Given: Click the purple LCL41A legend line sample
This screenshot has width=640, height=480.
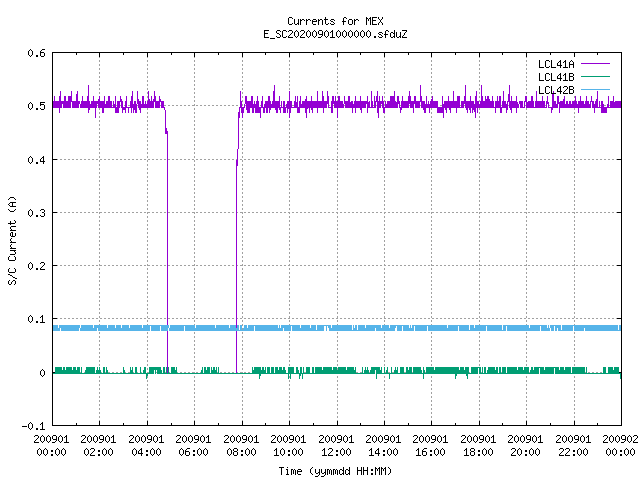Looking at the screenshot, I should pos(595,64).
